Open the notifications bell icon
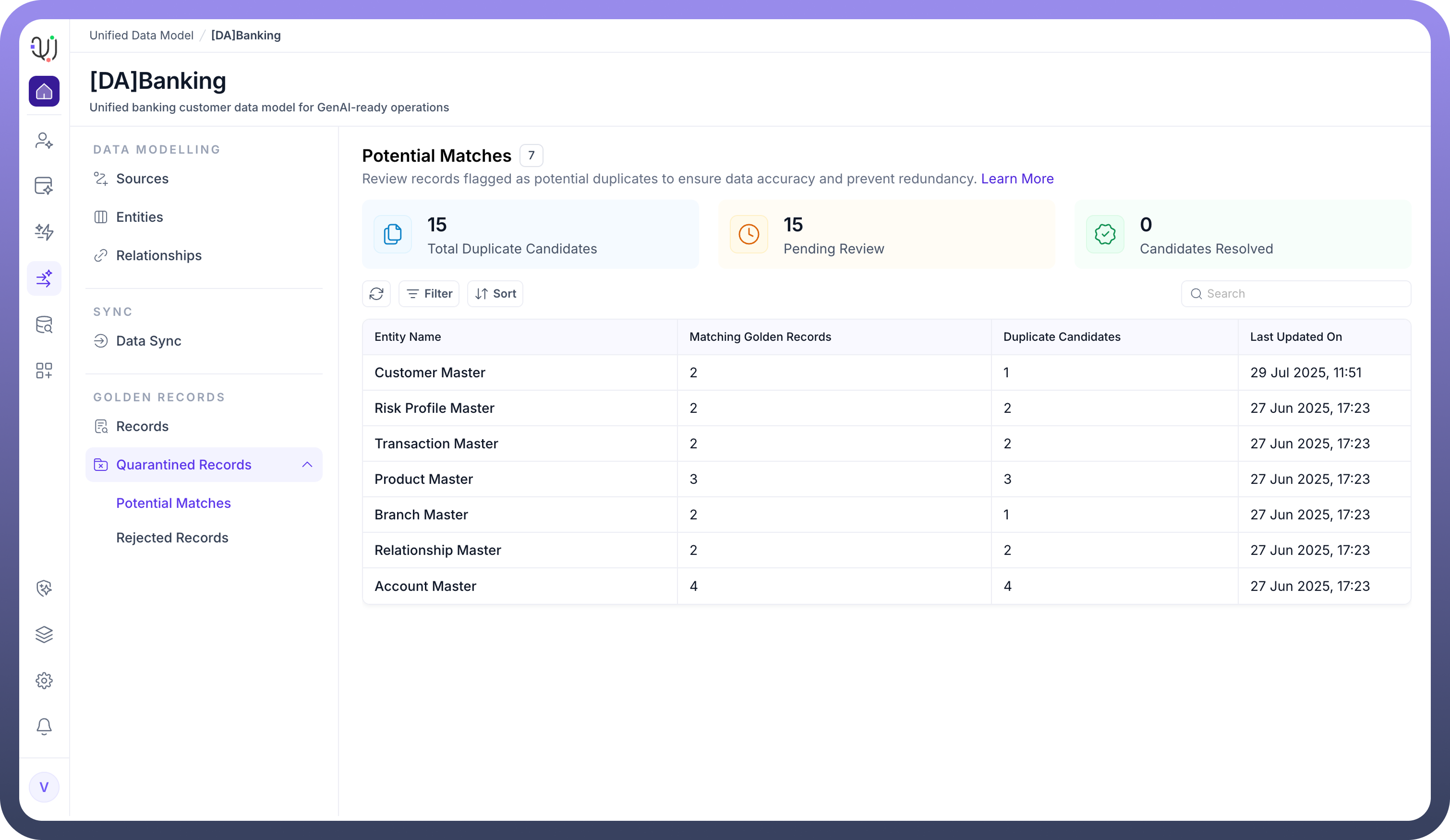The height and width of the screenshot is (840, 1450). pos(44,727)
